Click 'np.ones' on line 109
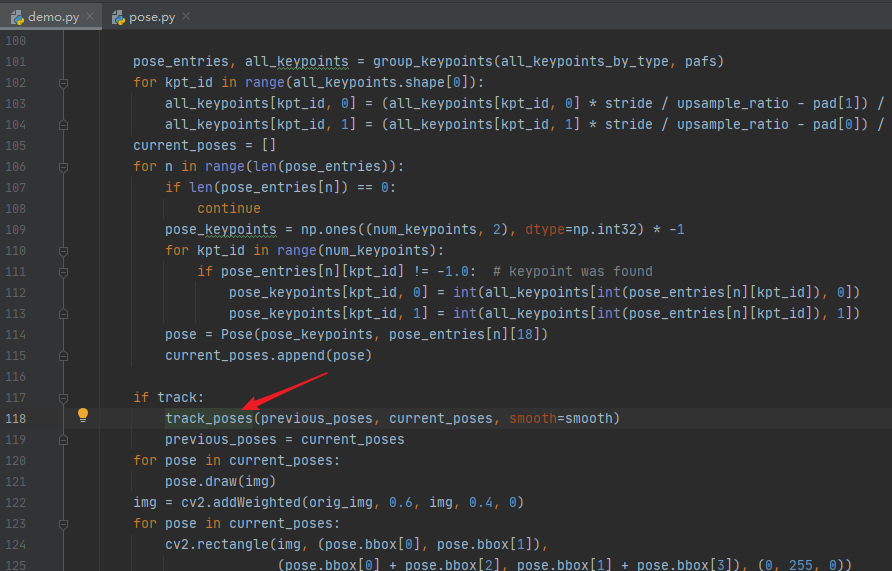Viewport: 892px width, 571px height. [x=329, y=230]
